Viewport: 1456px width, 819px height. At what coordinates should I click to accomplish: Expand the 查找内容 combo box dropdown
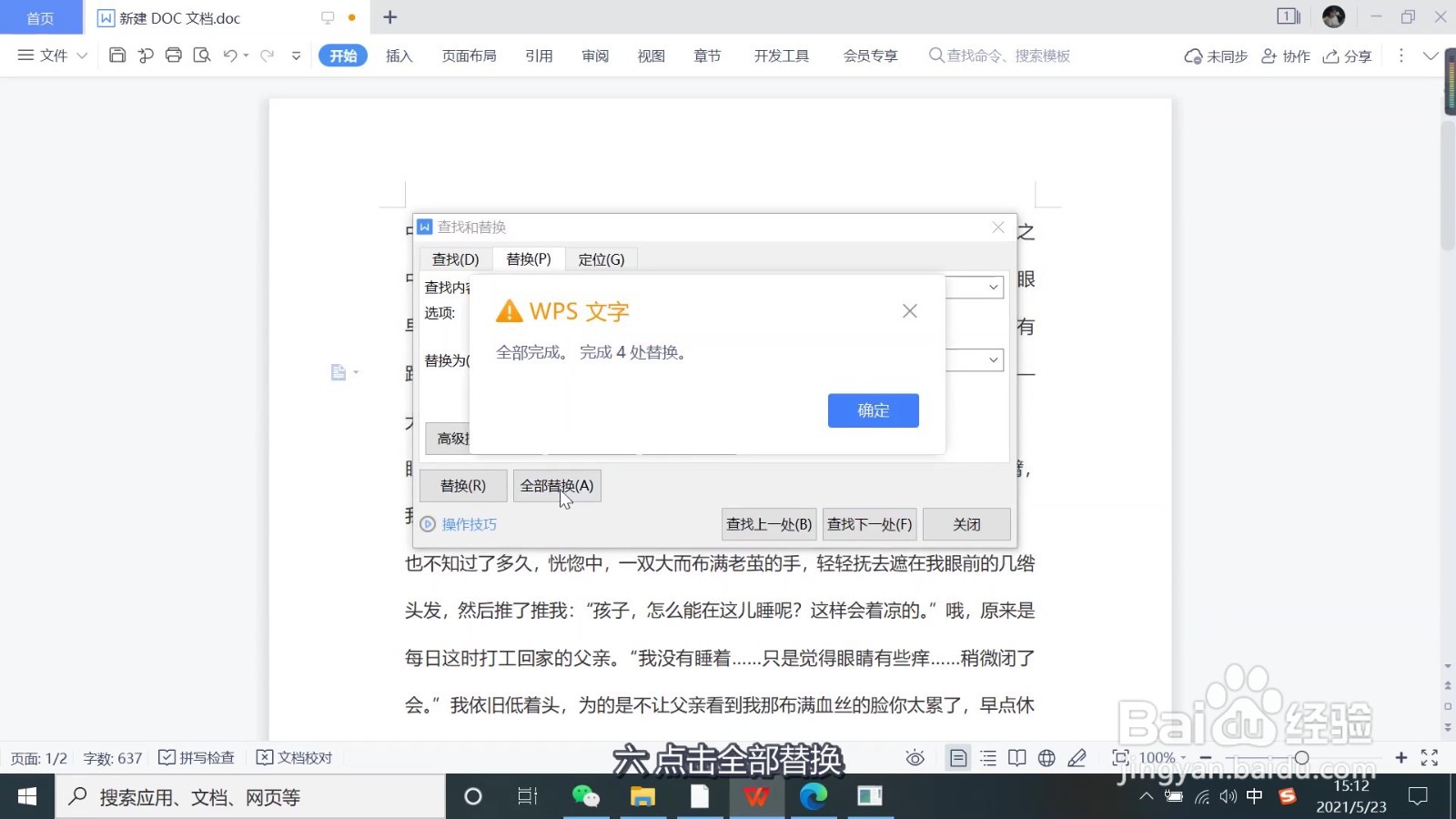click(x=993, y=288)
